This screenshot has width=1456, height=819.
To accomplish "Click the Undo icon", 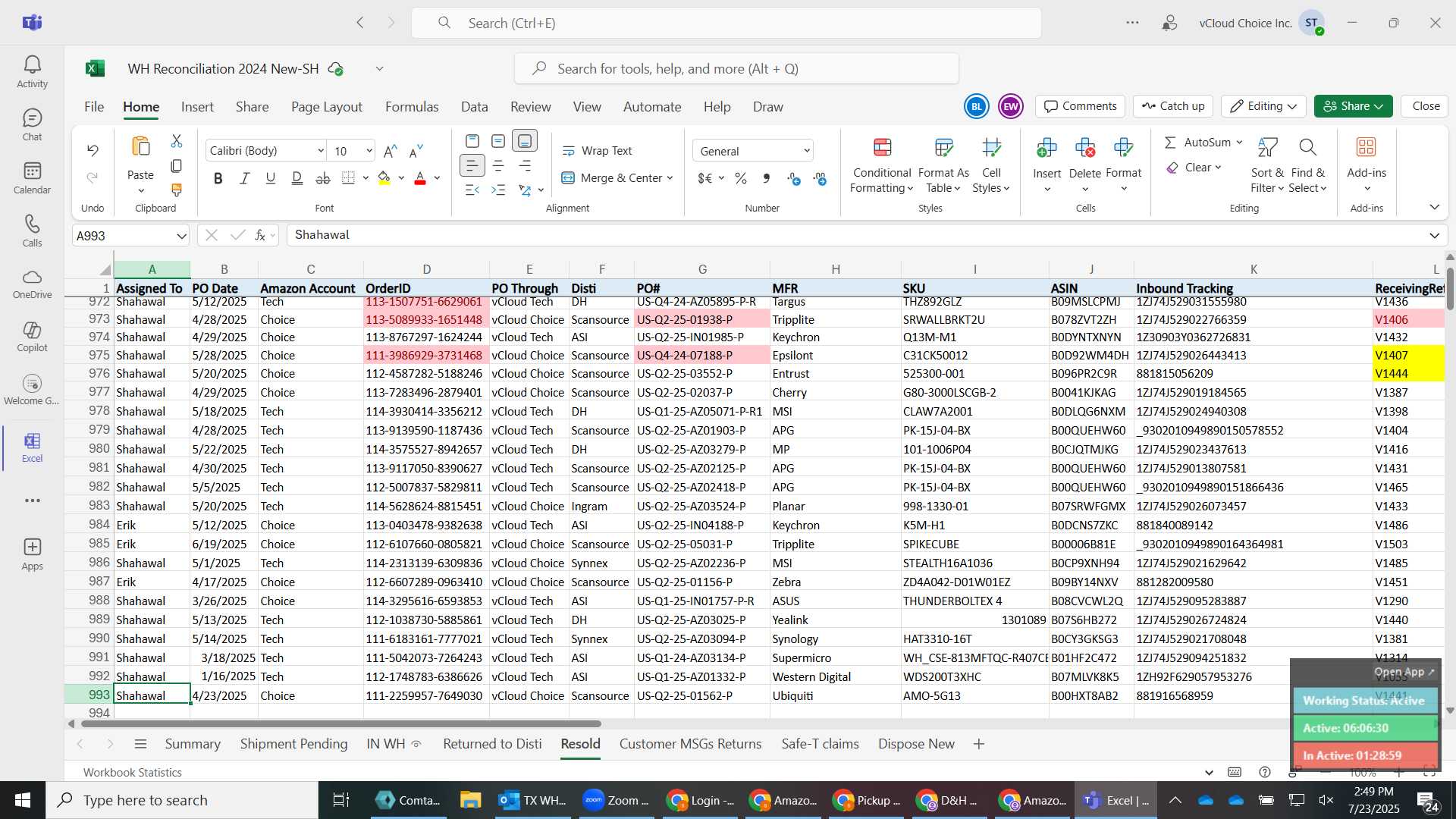I will tap(93, 150).
